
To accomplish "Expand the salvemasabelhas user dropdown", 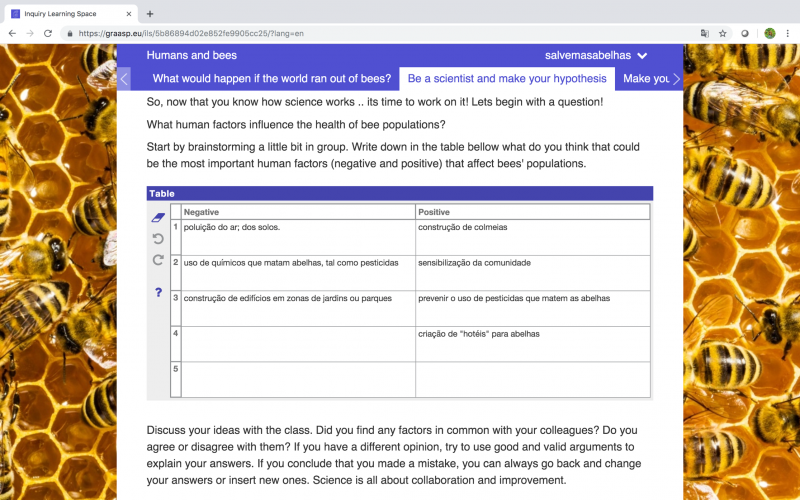I will coord(596,55).
